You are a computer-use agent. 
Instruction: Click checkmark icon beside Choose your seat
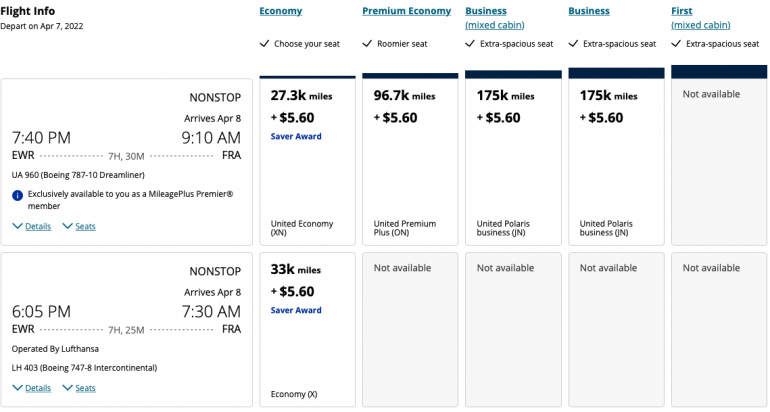coord(264,44)
